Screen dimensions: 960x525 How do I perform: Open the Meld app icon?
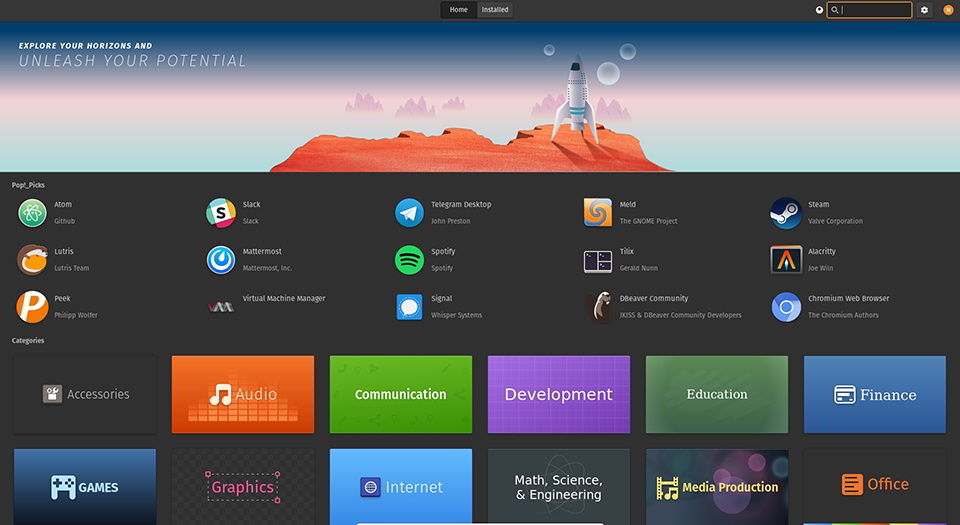(598, 212)
